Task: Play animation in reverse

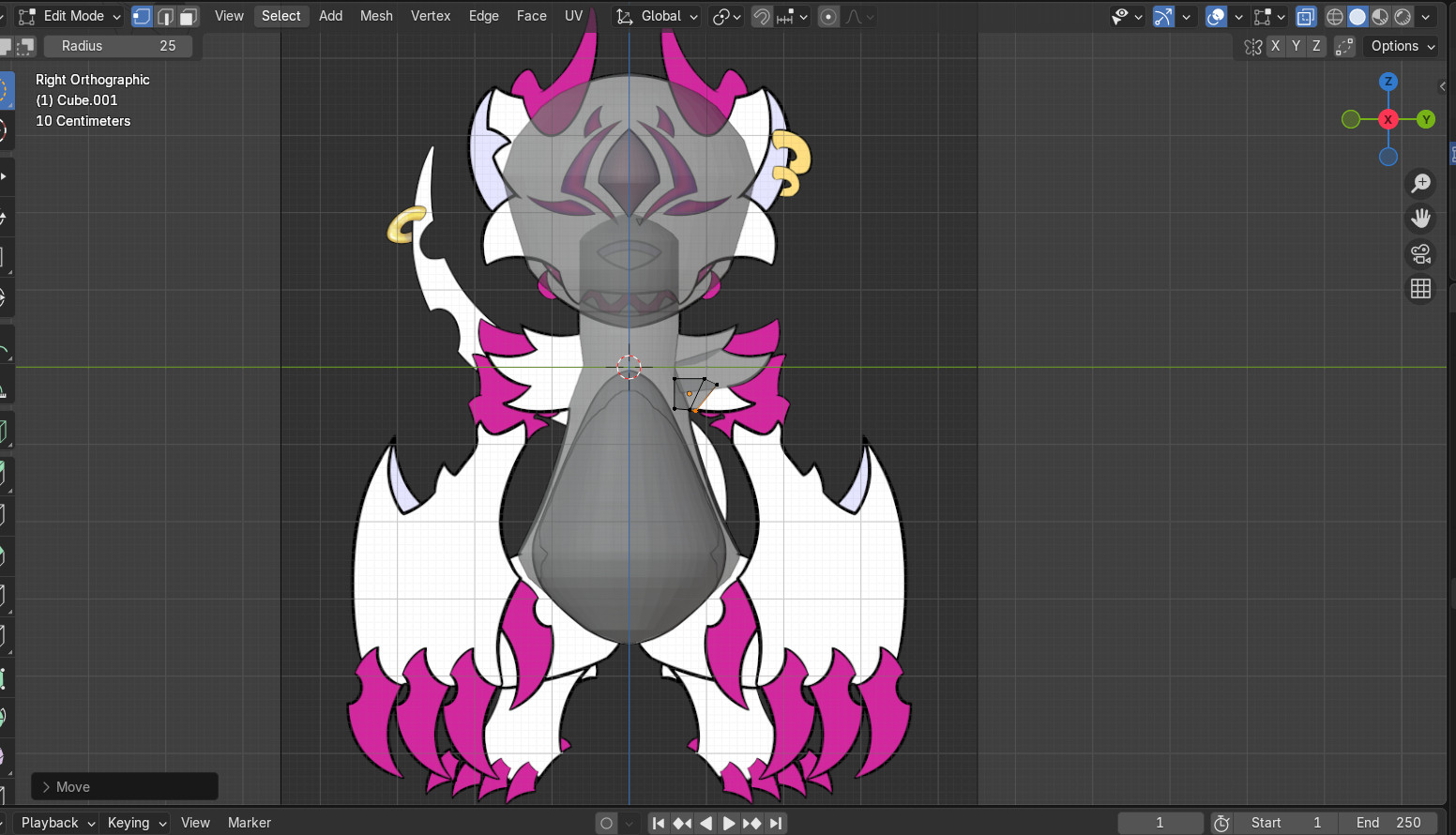Action: pos(705,824)
